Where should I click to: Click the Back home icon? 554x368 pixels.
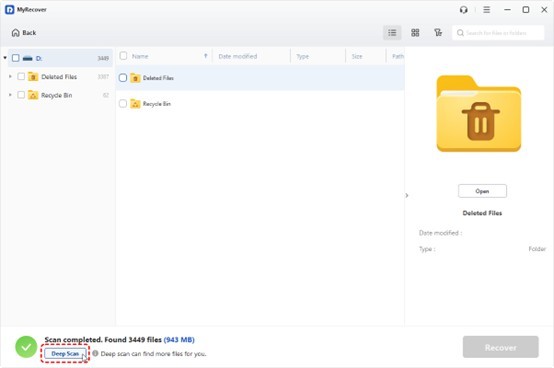pyautogui.click(x=16, y=33)
